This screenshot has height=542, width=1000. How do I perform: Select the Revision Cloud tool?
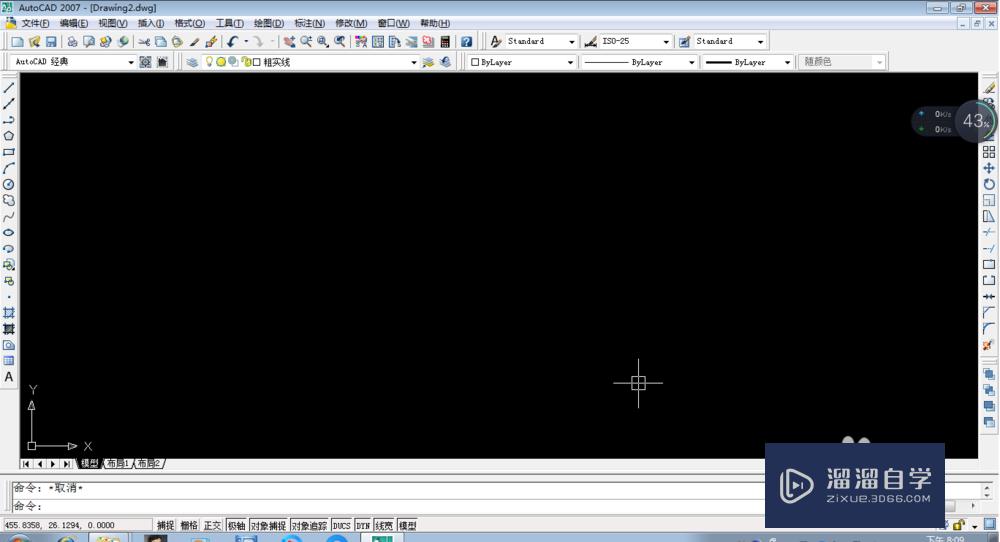click(x=9, y=200)
